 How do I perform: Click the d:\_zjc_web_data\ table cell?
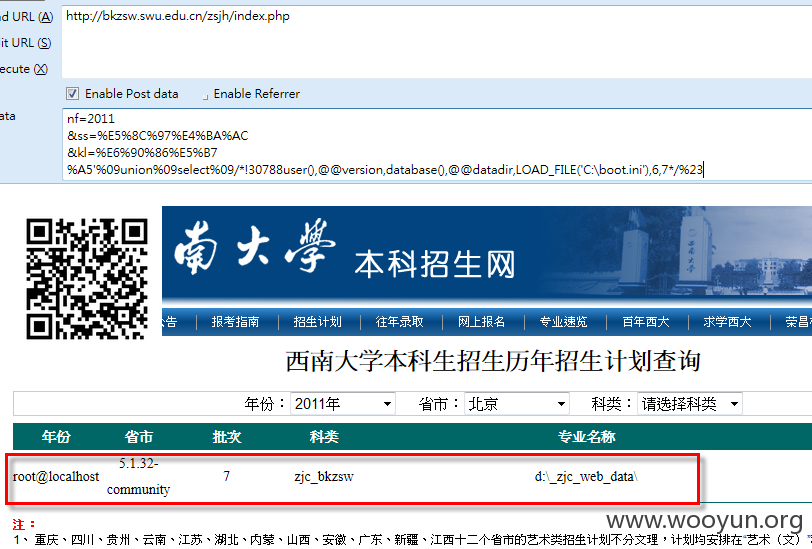tap(586, 476)
